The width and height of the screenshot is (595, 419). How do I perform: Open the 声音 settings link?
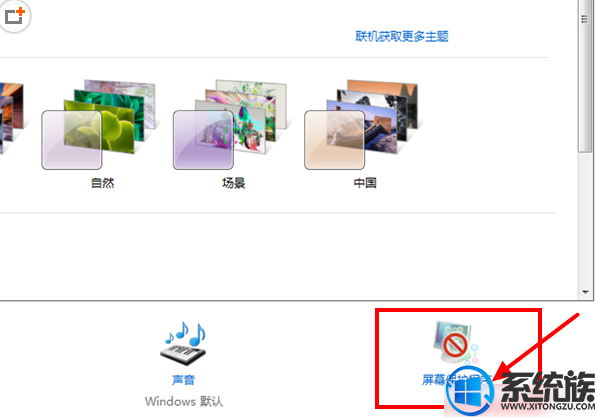click(x=183, y=380)
